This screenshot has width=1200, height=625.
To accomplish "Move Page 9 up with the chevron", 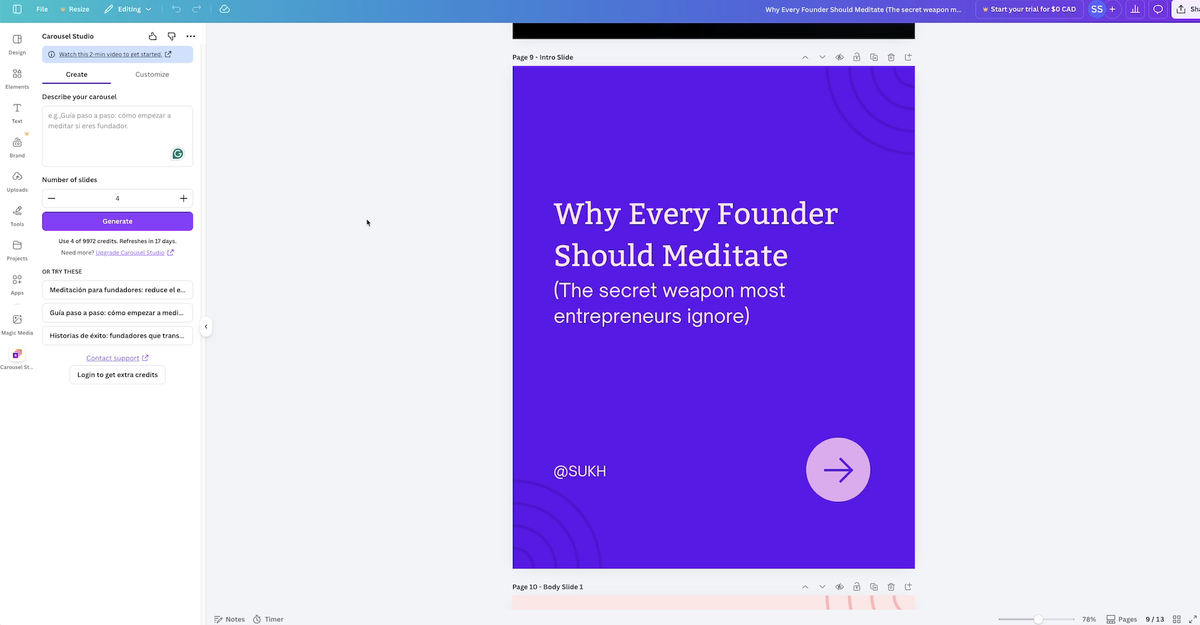I will point(805,57).
